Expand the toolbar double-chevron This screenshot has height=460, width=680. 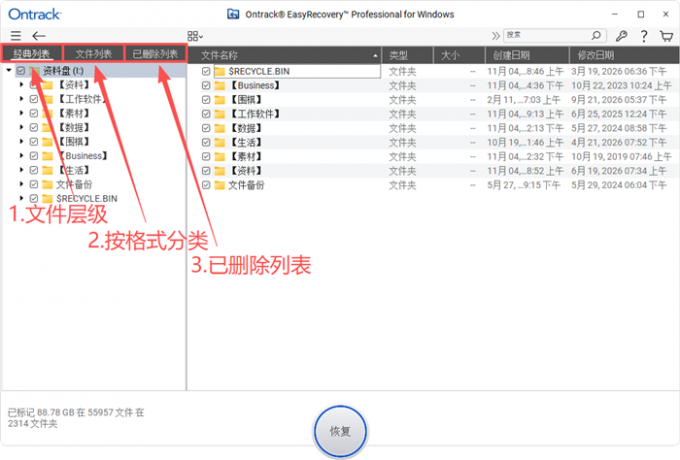point(495,36)
